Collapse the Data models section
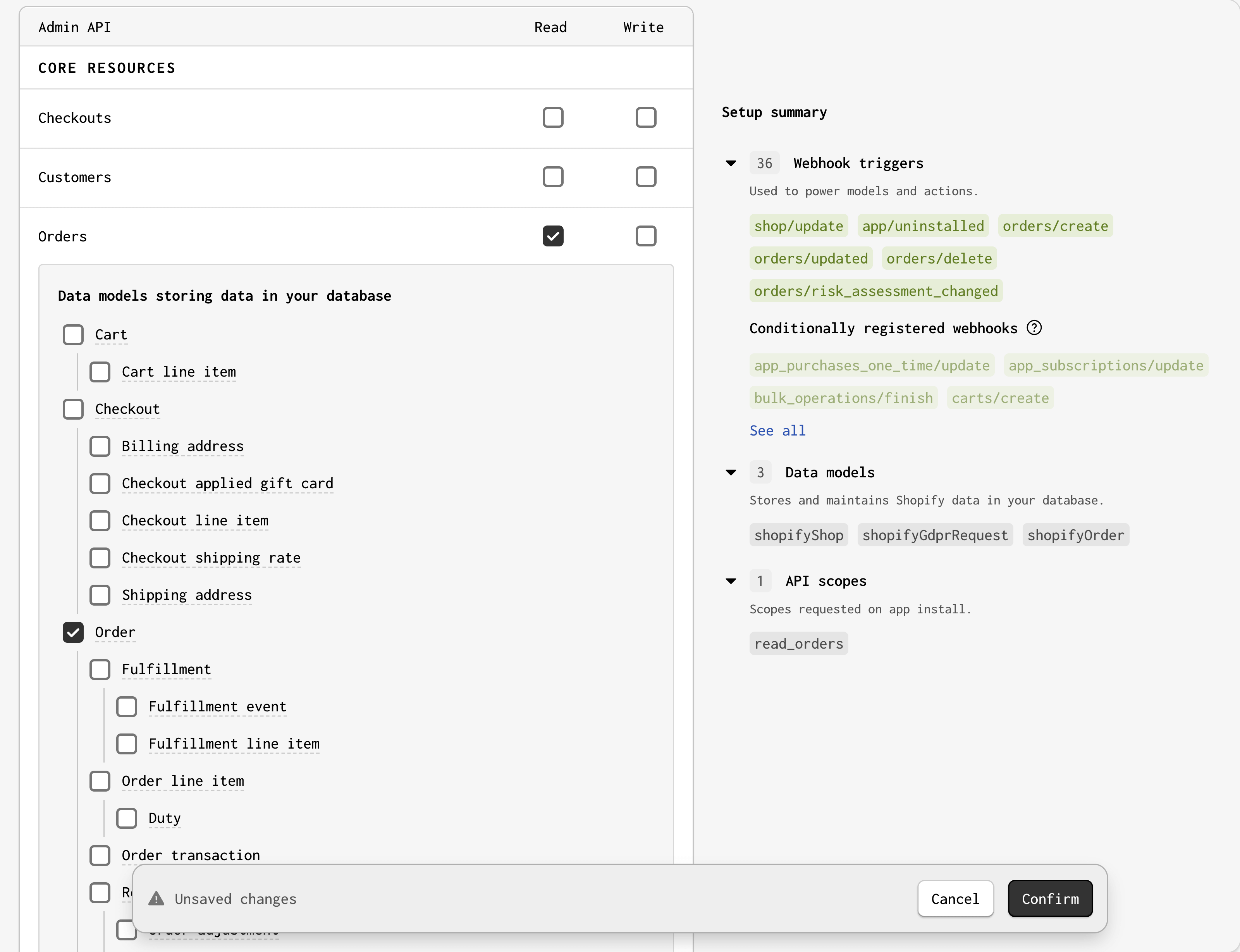Viewport: 1240px width, 952px height. 731,472
